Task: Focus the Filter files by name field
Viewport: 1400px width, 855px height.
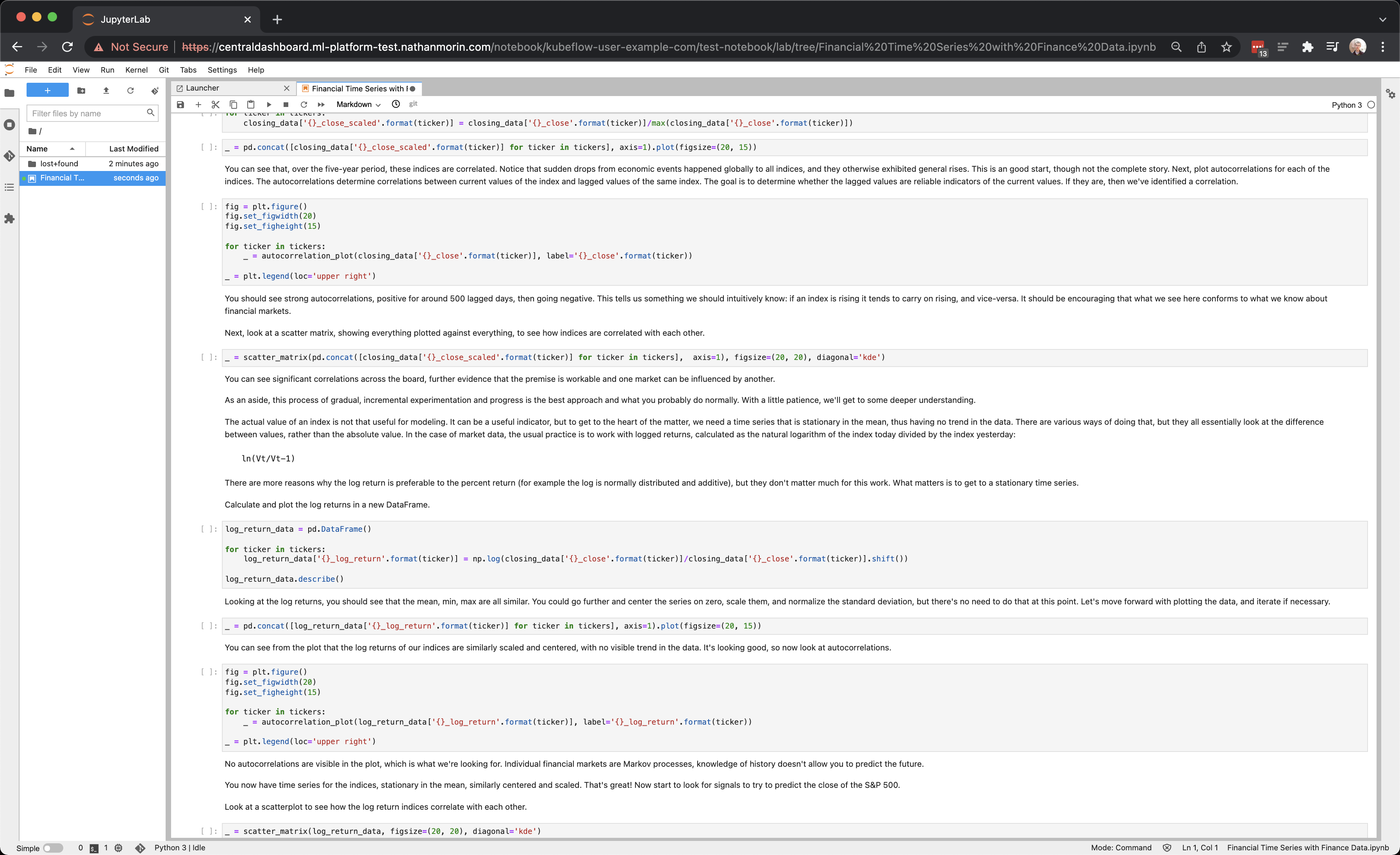Action: 92,113
